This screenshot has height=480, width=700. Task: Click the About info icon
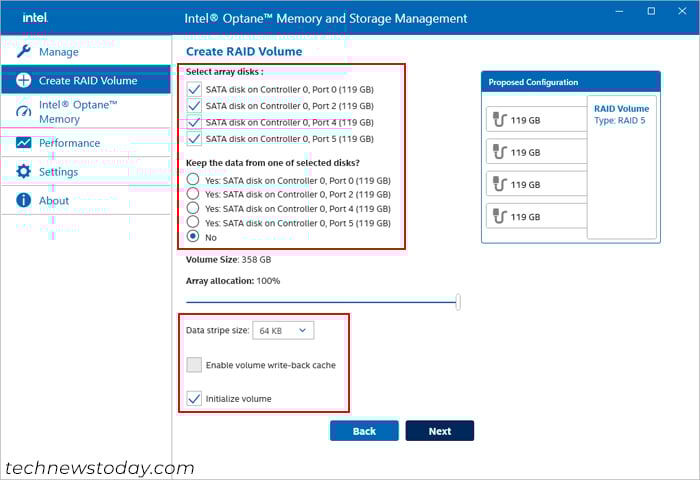[24, 200]
